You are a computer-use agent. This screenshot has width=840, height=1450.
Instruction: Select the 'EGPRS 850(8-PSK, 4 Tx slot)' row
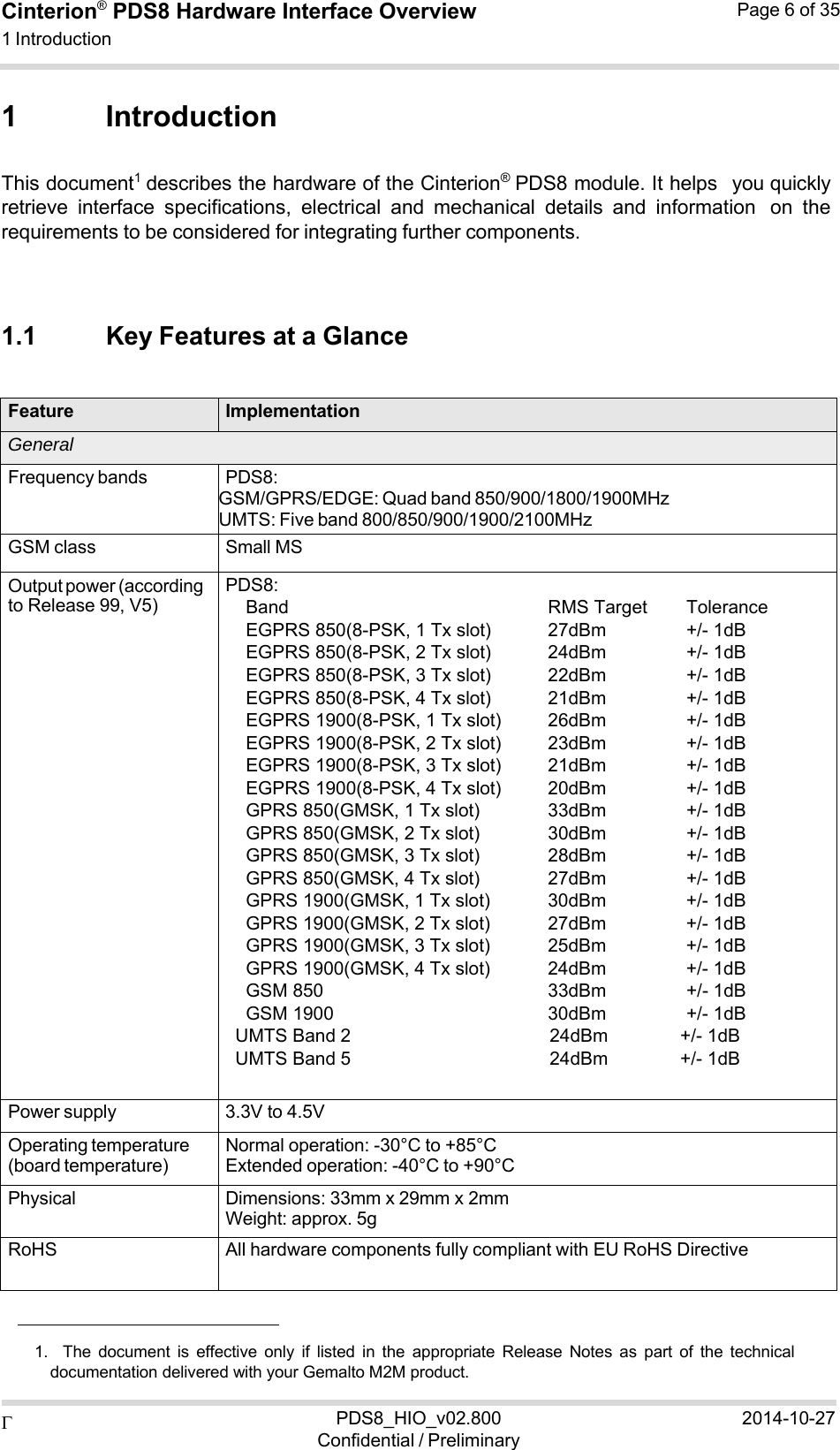click(x=496, y=699)
